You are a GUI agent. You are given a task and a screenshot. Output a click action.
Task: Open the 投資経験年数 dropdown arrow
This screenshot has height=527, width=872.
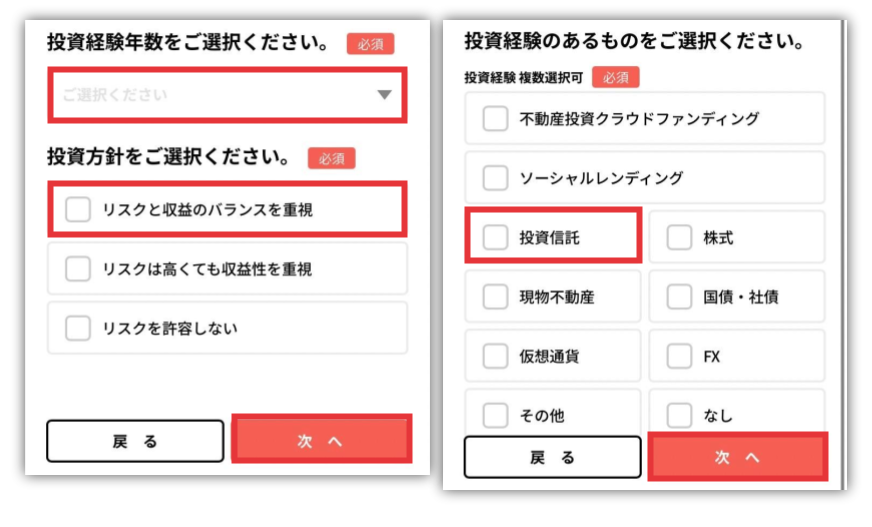point(384,95)
